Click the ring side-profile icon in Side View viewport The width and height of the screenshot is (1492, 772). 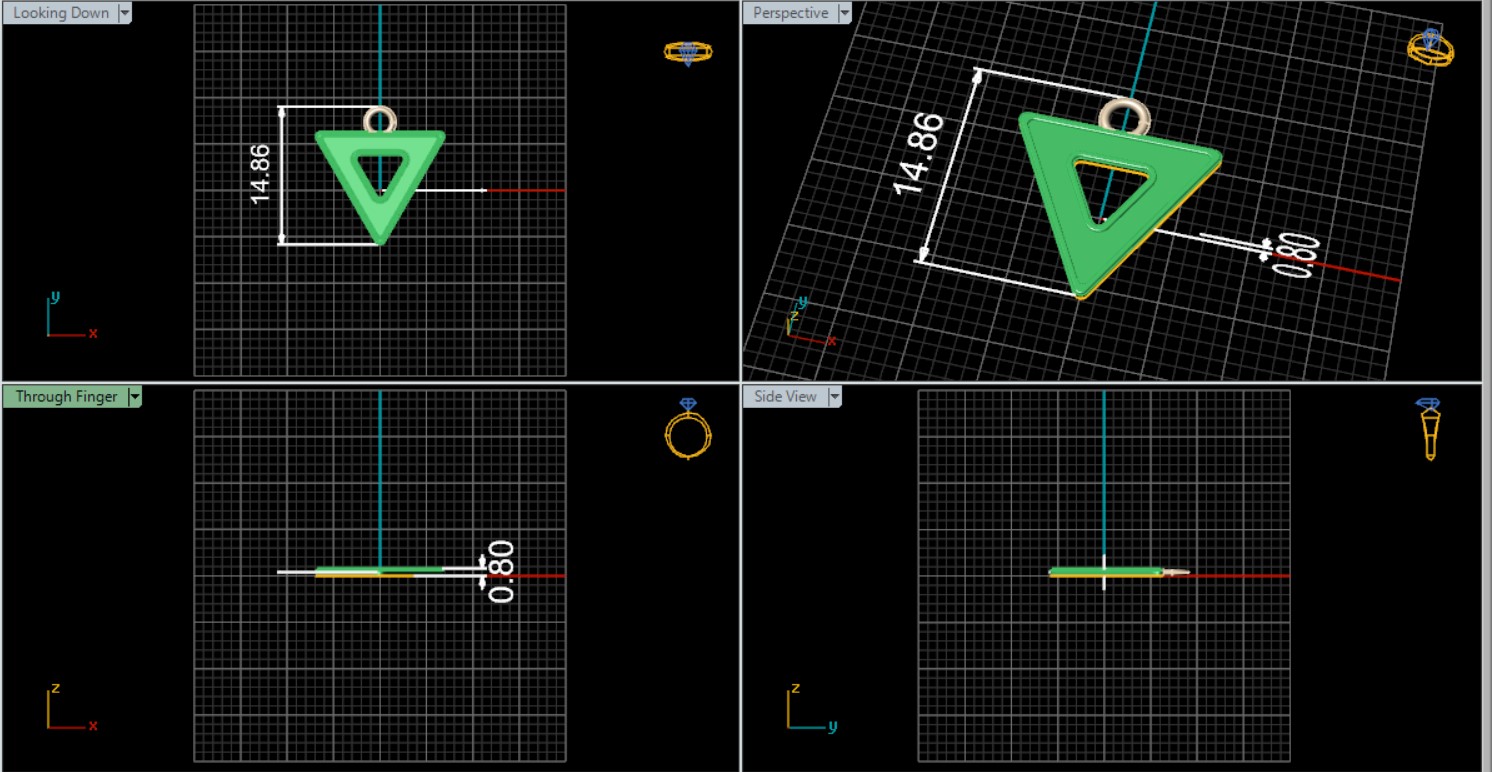click(x=1429, y=428)
